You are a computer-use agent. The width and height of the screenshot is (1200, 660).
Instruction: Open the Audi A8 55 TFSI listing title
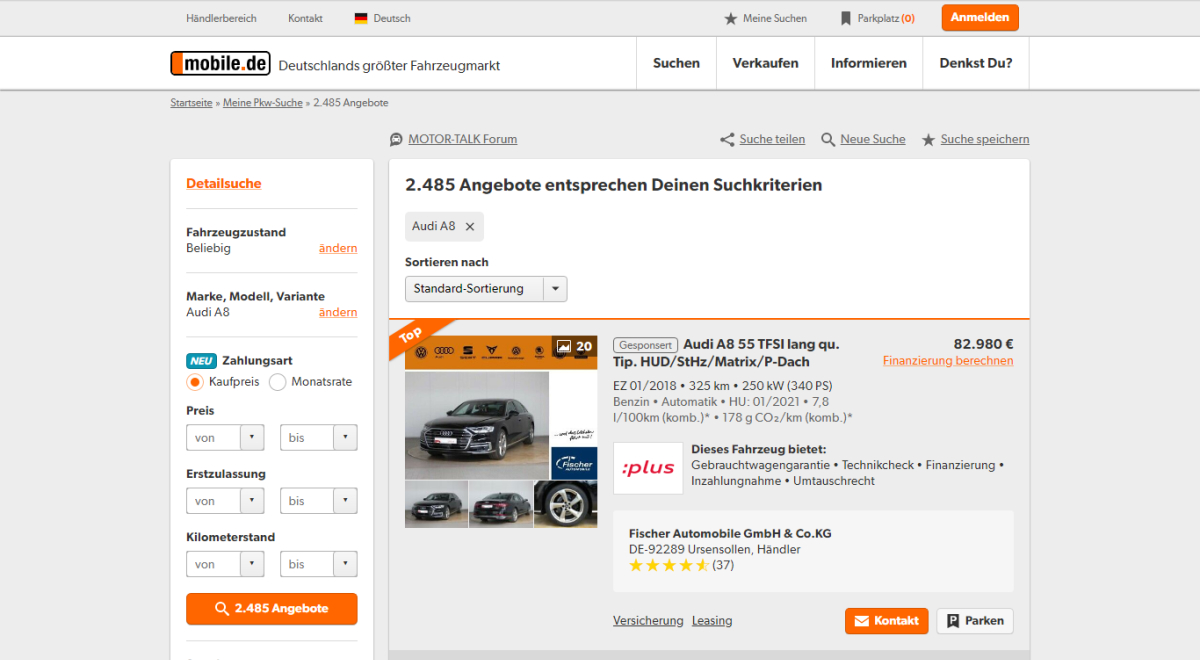pyautogui.click(x=726, y=353)
